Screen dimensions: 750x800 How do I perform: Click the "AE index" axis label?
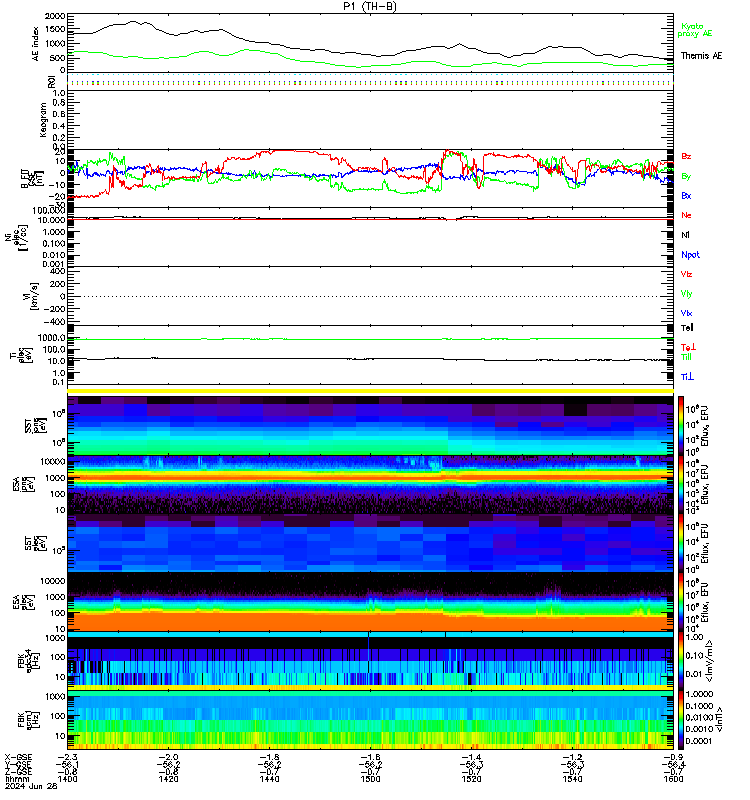35,44
